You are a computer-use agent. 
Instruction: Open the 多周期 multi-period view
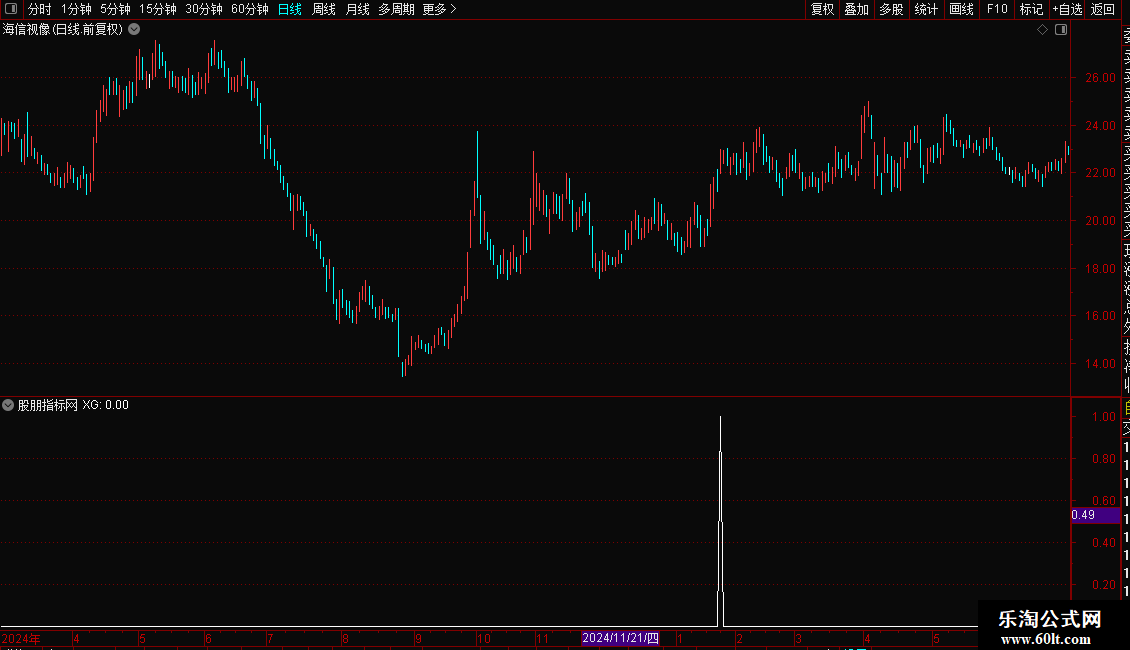pyautogui.click(x=396, y=9)
